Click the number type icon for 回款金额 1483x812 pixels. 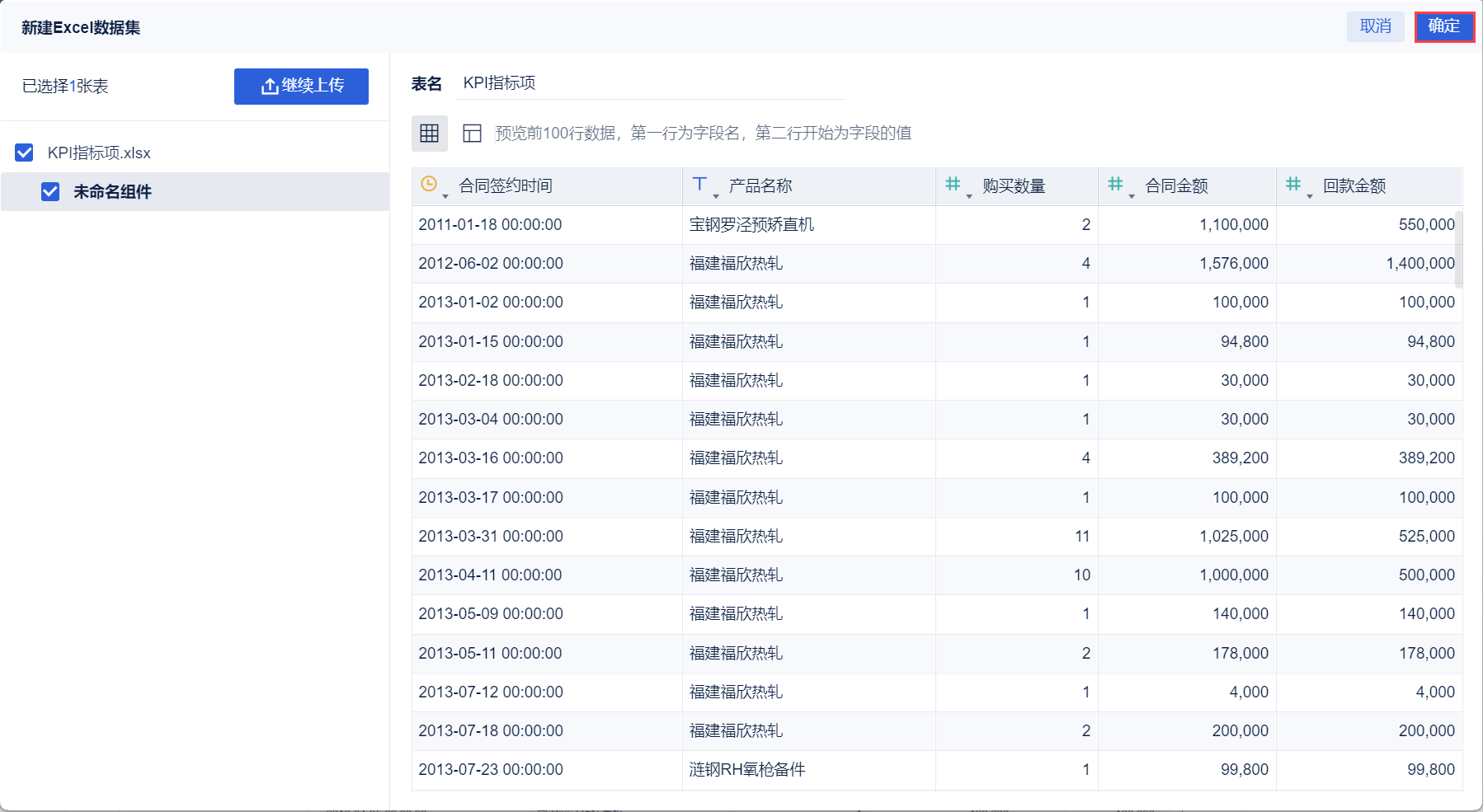[x=1293, y=184]
